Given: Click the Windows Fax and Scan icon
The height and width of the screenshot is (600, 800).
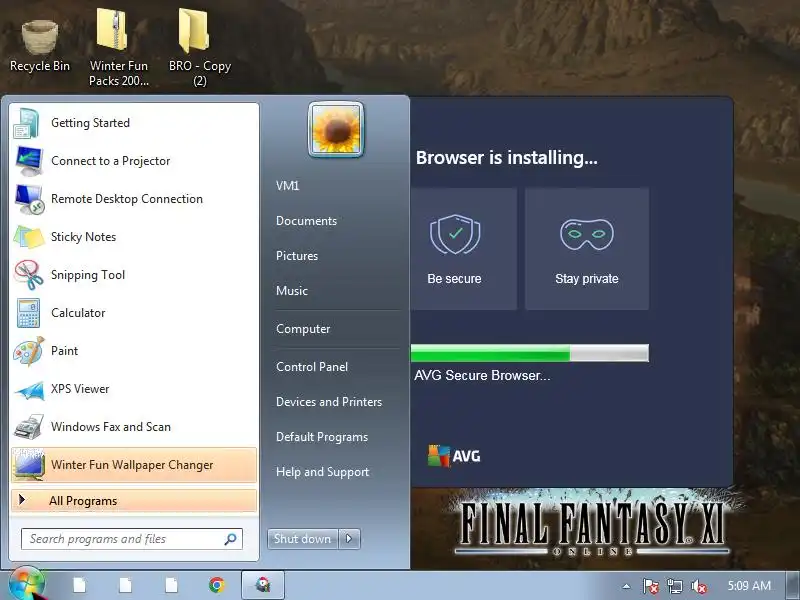Looking at the screenshot, I should click(29, 427).
